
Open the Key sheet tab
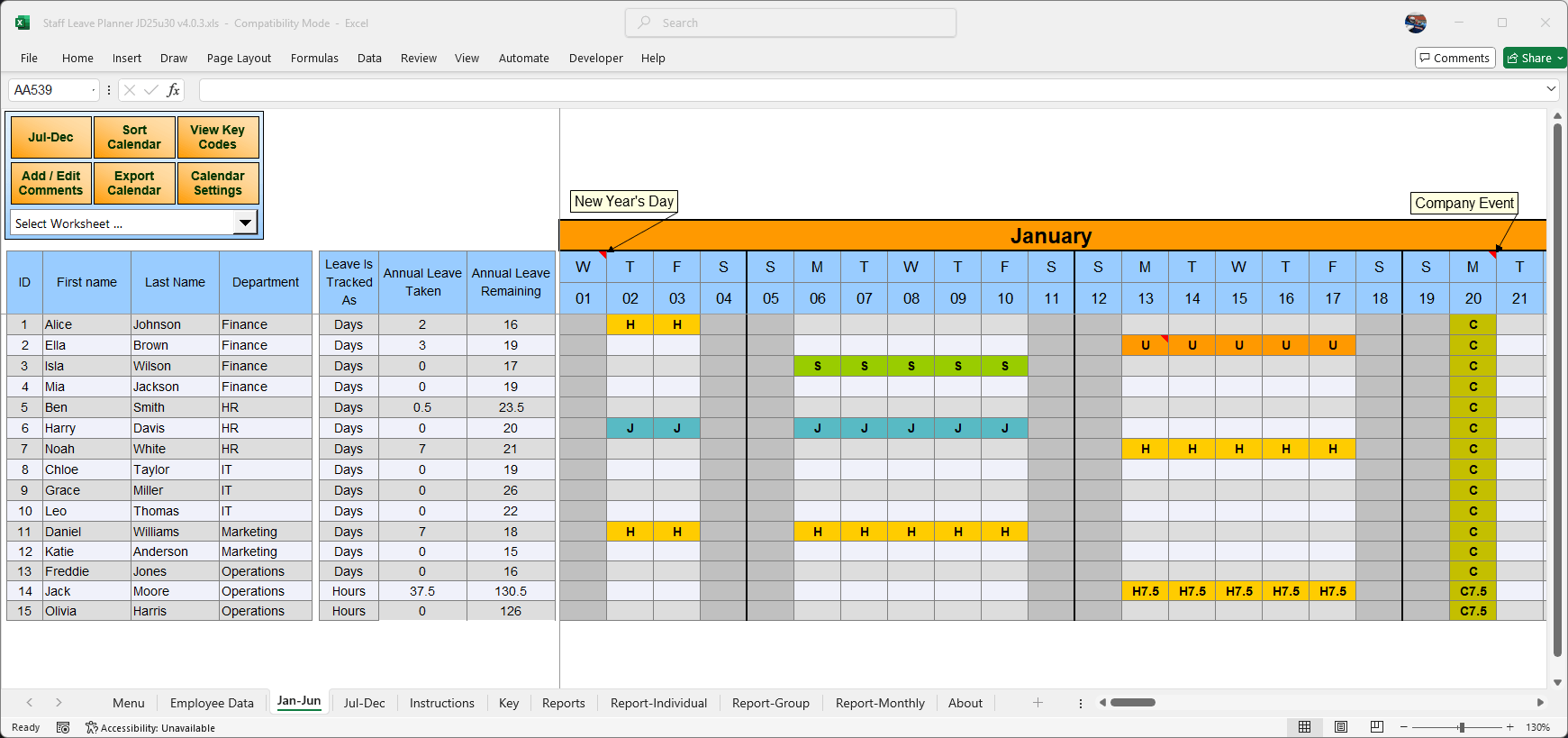[509, 703]
